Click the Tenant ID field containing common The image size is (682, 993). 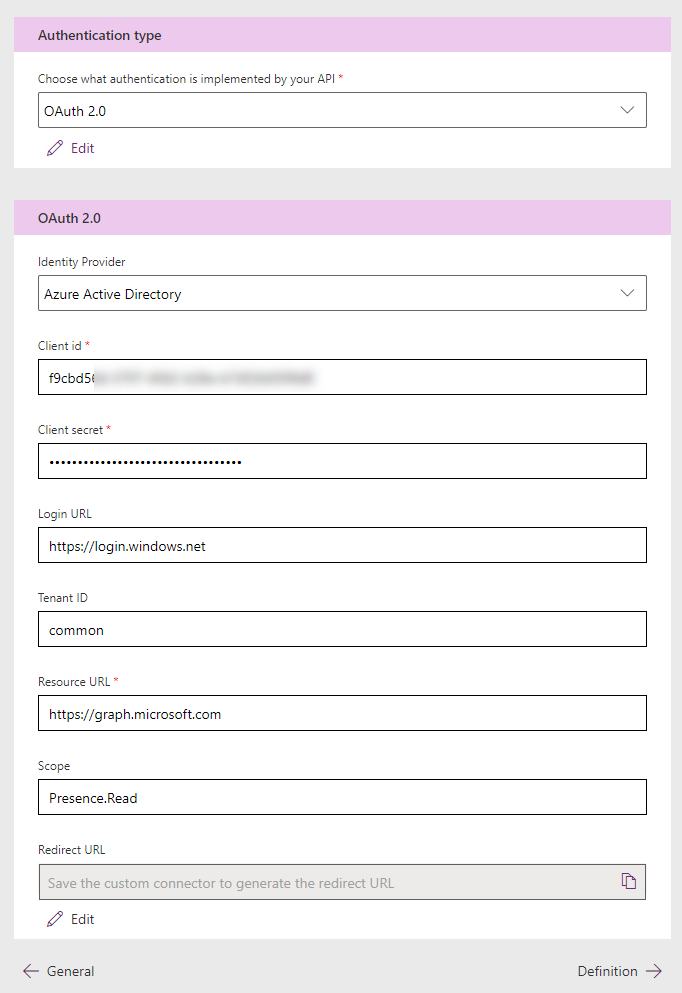[342, 629]
